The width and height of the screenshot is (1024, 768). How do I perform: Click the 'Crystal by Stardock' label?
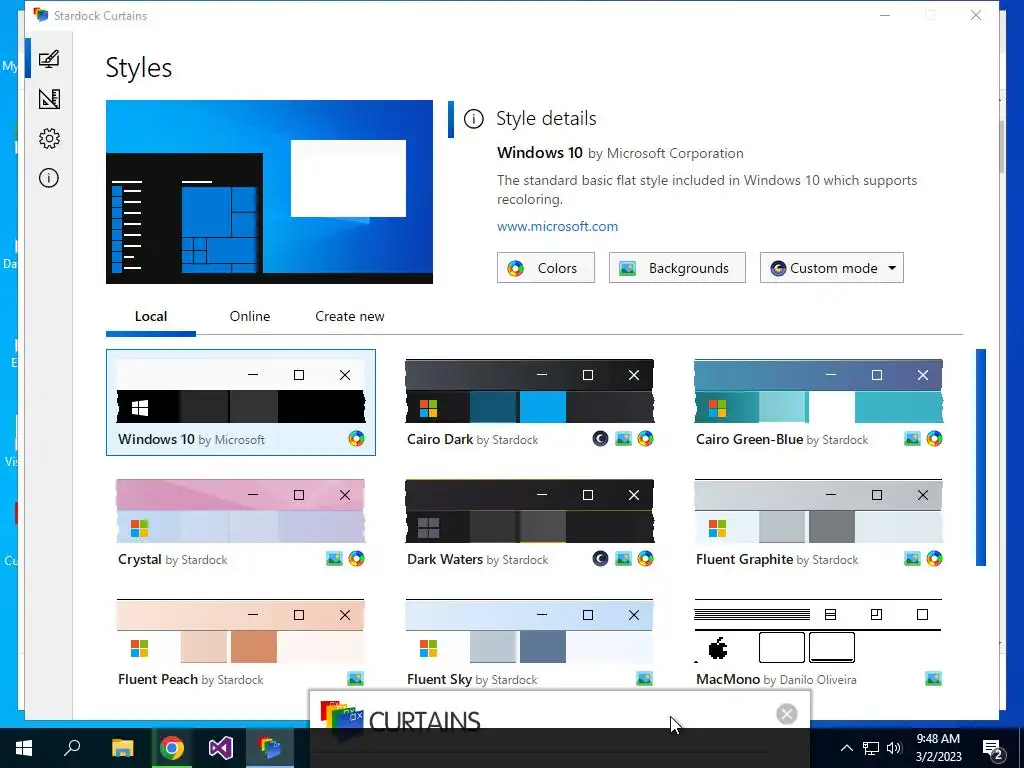[172, 559]
